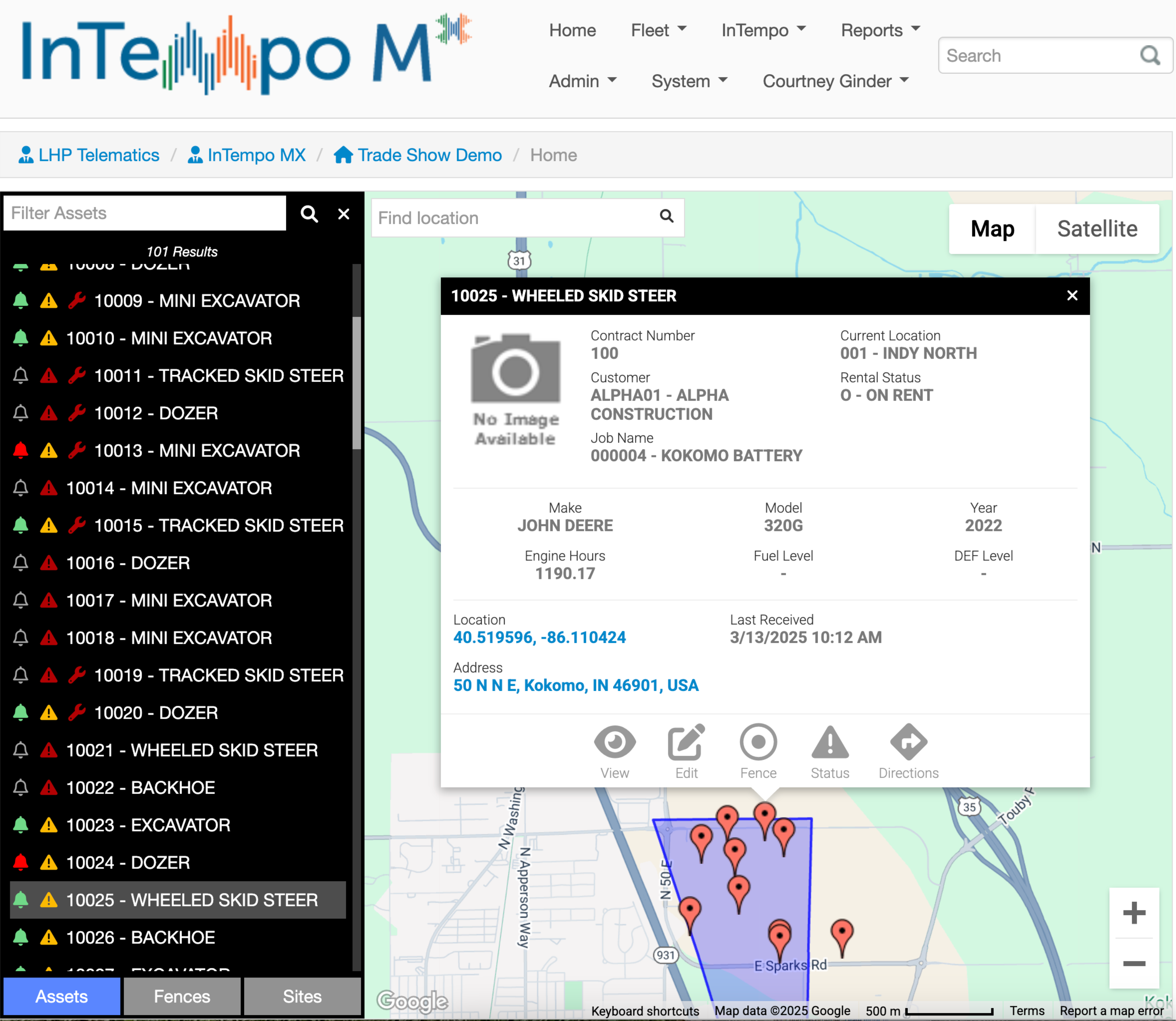Open the Reports dropdown menu
The width and height of the screenshot is (1176, 1021).
(x=880, y=30)
